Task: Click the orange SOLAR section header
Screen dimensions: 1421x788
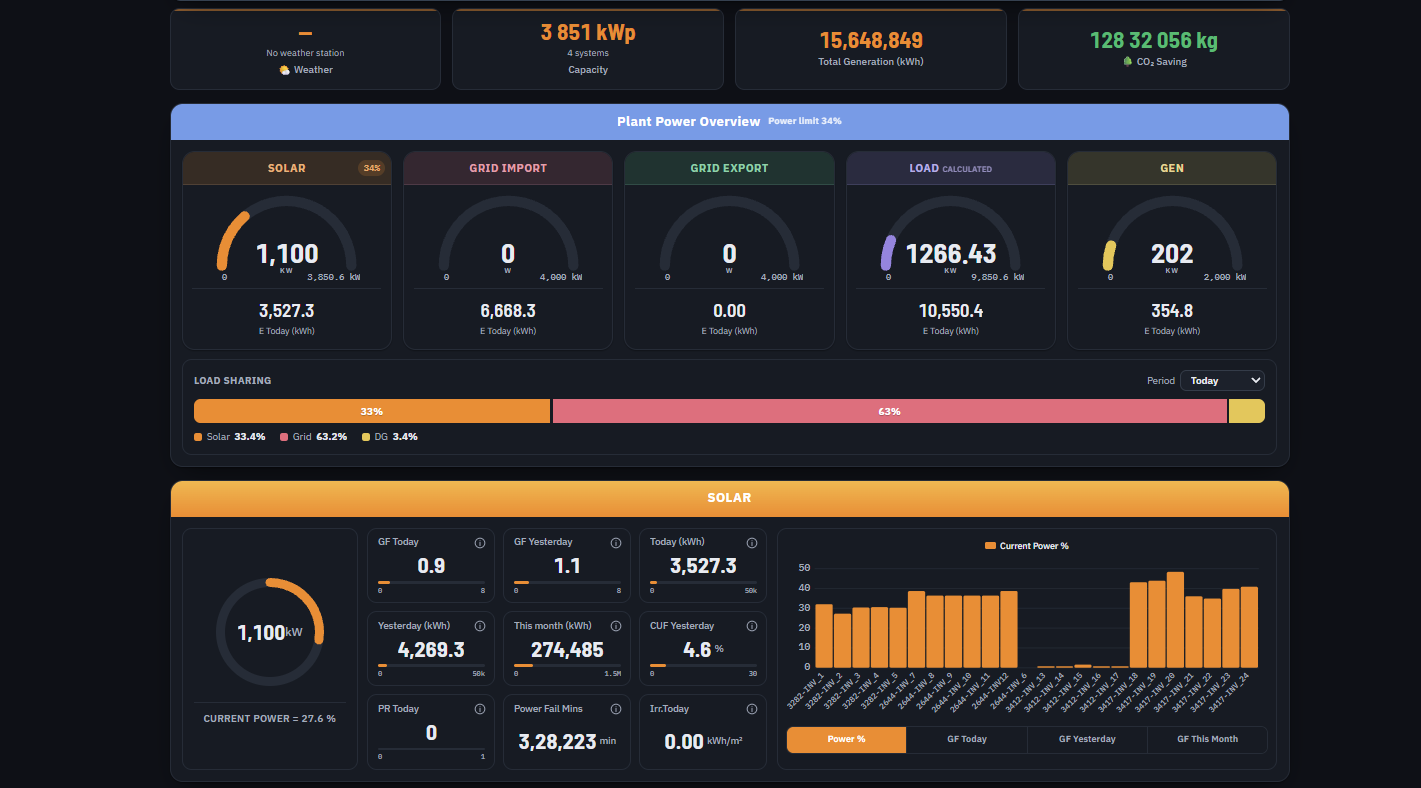Action: [730, 498]
